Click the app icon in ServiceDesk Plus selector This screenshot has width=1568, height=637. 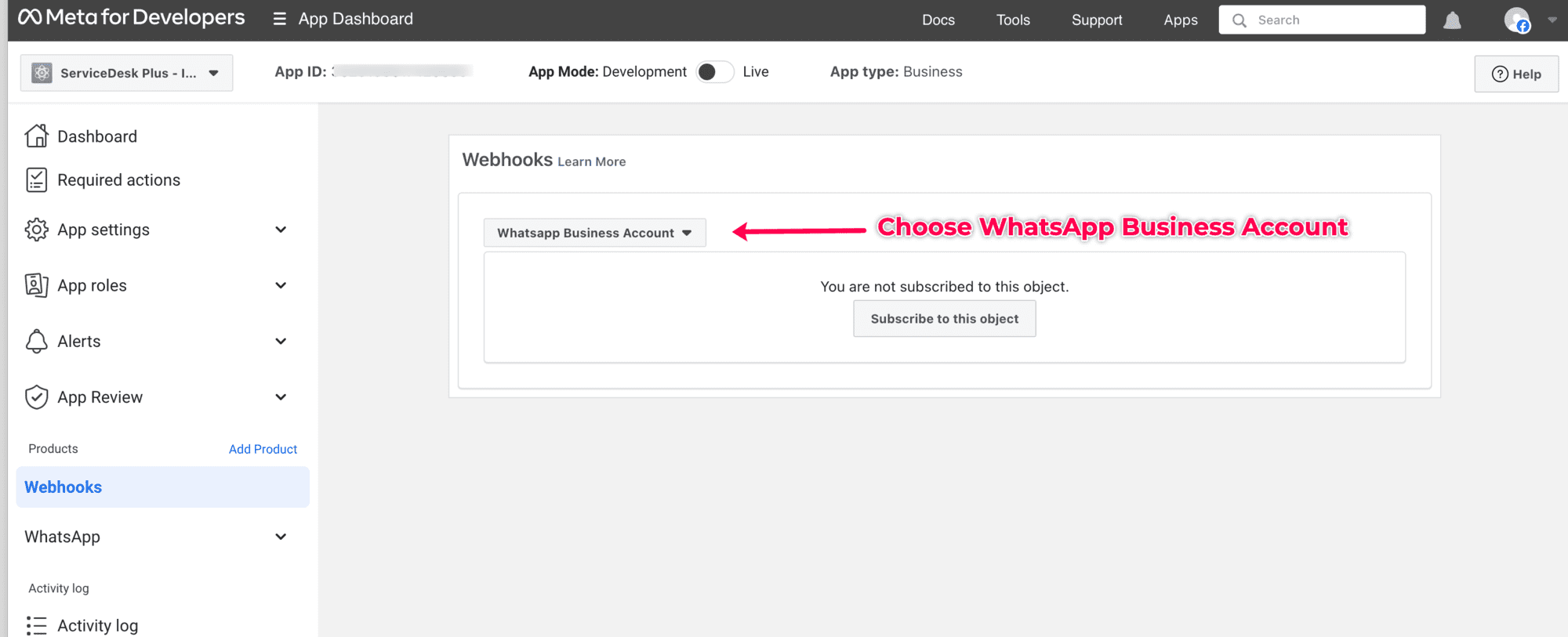[x=42, y=73]
